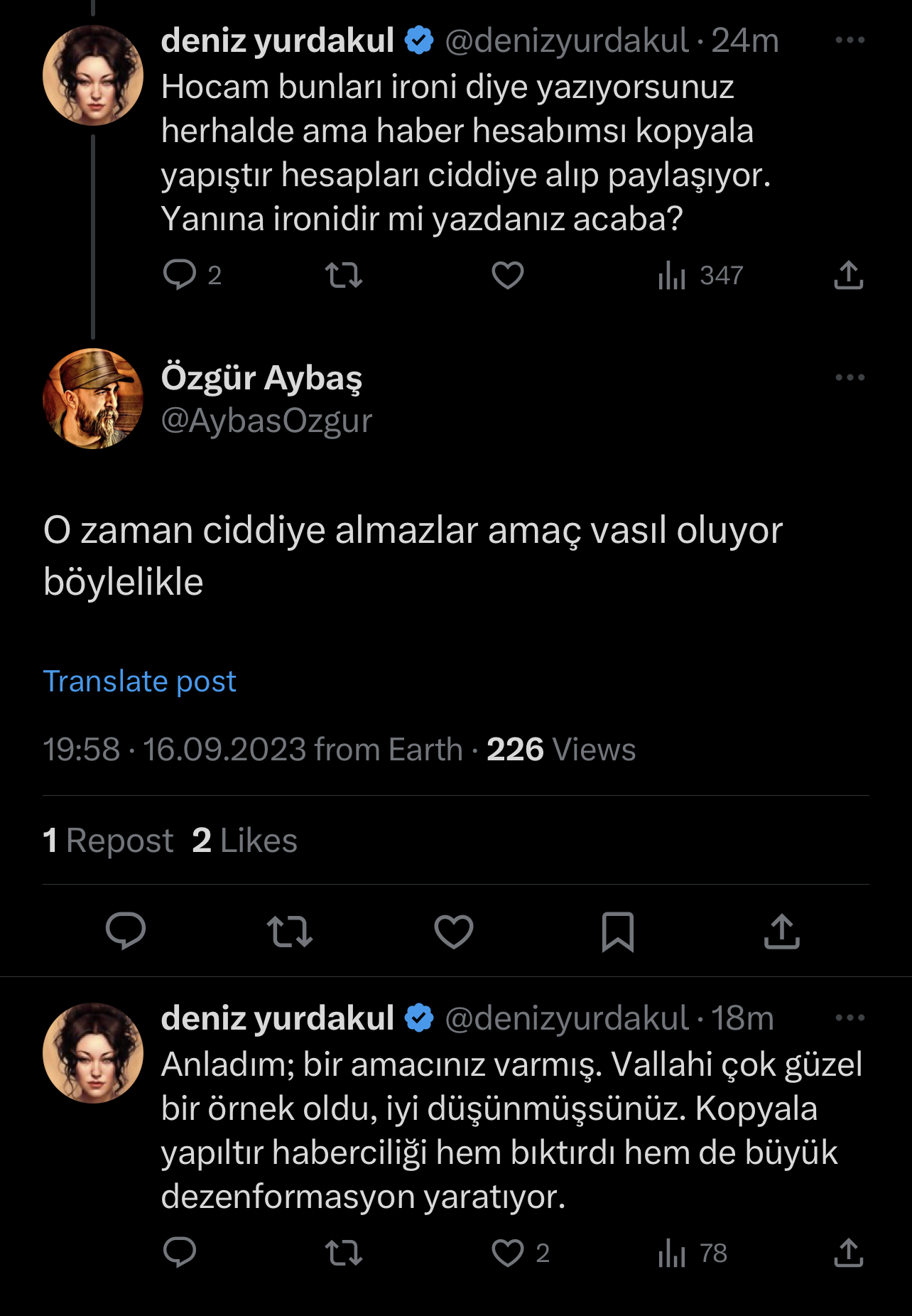Screen dimensions: 912x1316
Task: View analytics showing 78 views
Action: coord(693,1253)
